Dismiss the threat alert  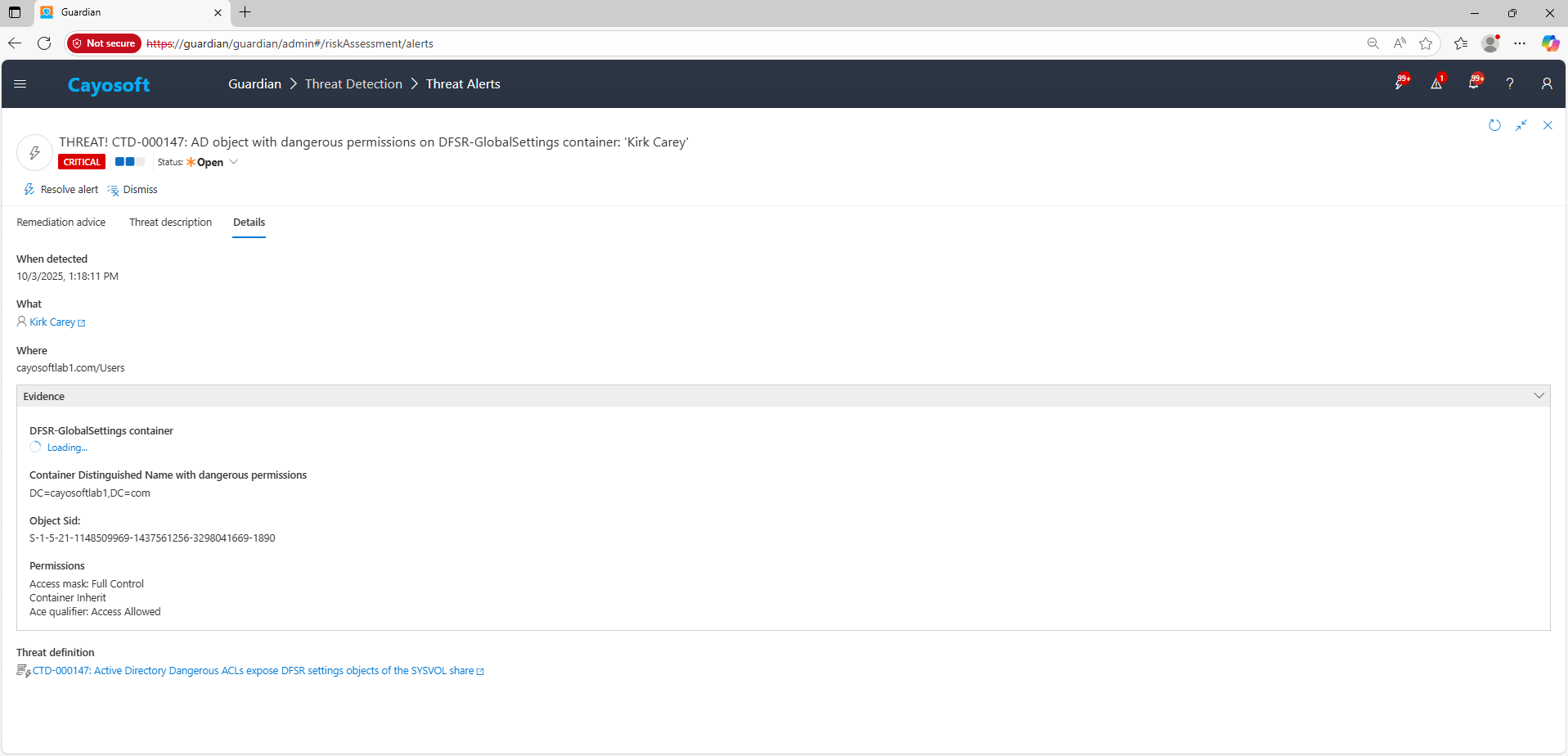133,190
